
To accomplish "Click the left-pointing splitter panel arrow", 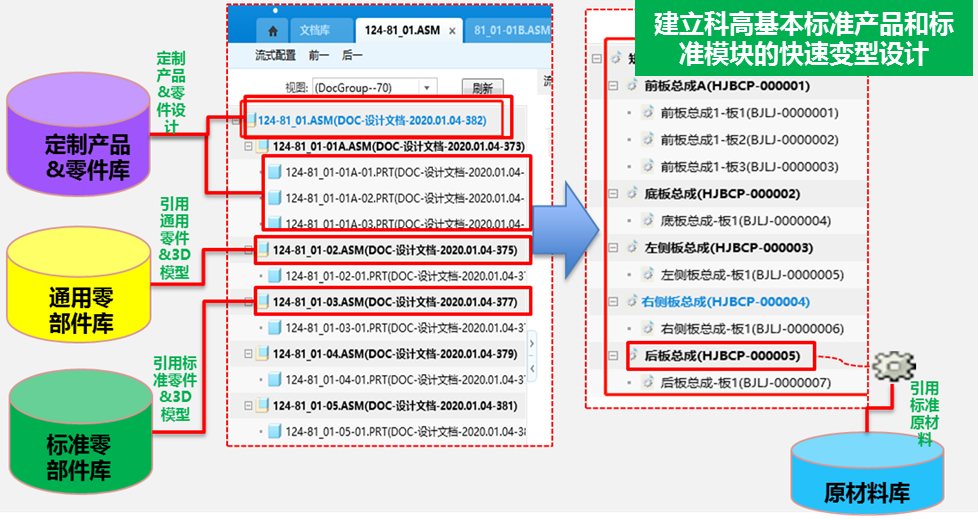I will click(532, 369).
